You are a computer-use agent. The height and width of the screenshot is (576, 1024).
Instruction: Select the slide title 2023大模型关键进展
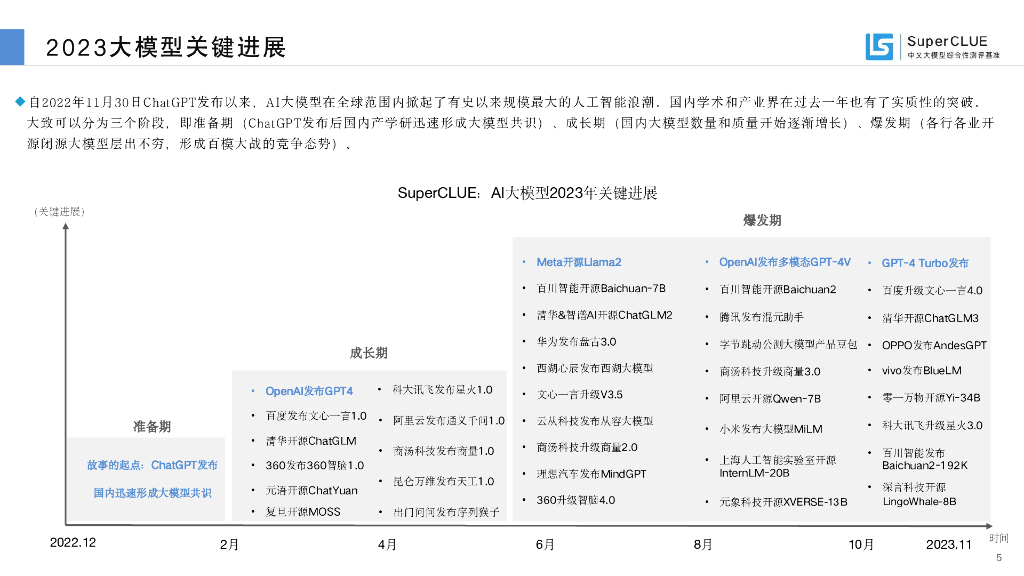pyautogui.click(x=166, y=47)
